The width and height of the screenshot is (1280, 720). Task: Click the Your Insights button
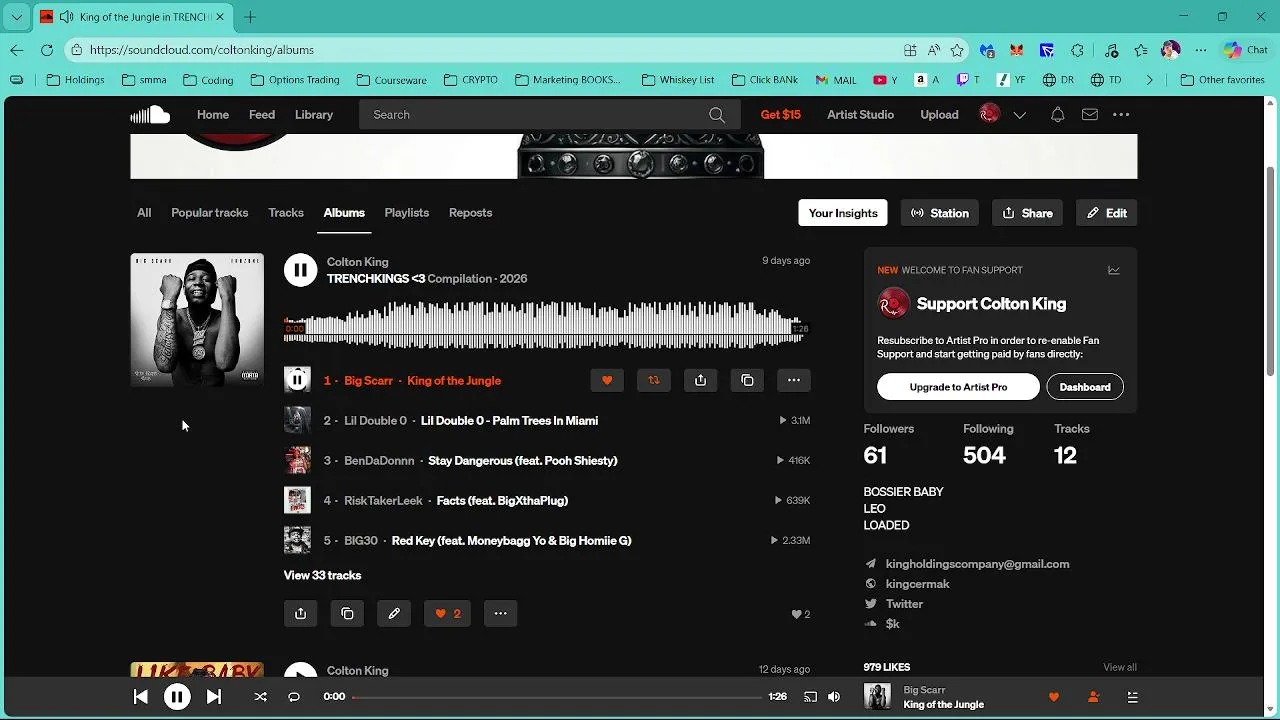[x=843, y=213]
